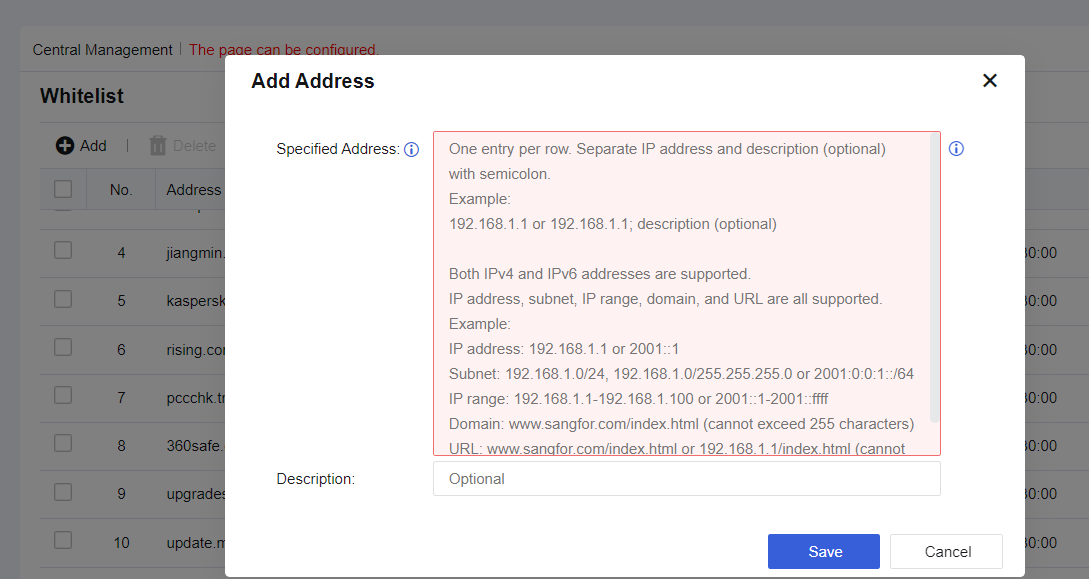Click the Cancel button

click(x=947, y=551)
